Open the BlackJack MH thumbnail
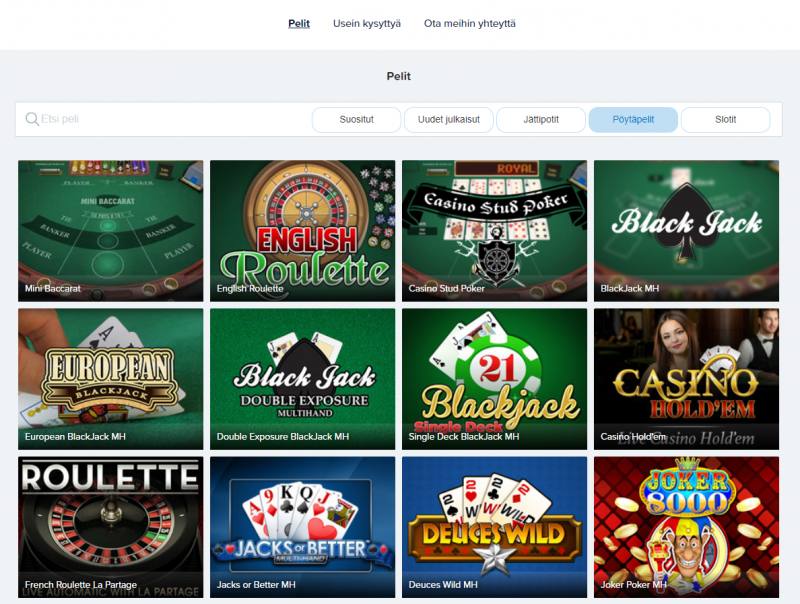Viewport: 800px width, 604px height. point(686,231)
